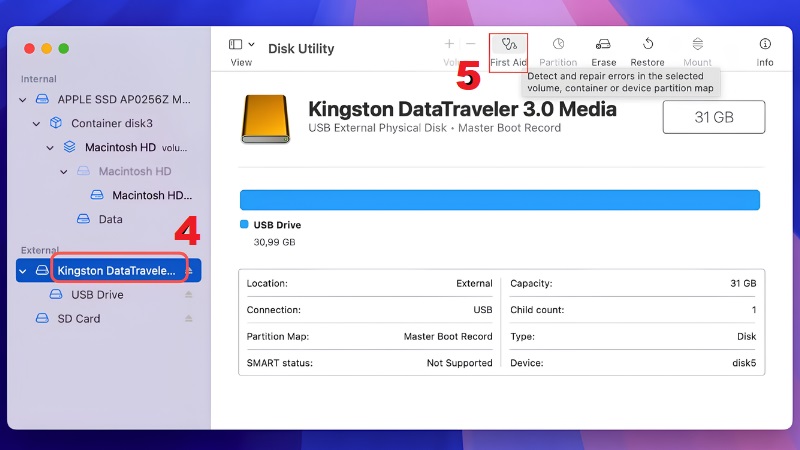Click the add volume plus icon
The image size is (800, 450).
click(449, 44)
